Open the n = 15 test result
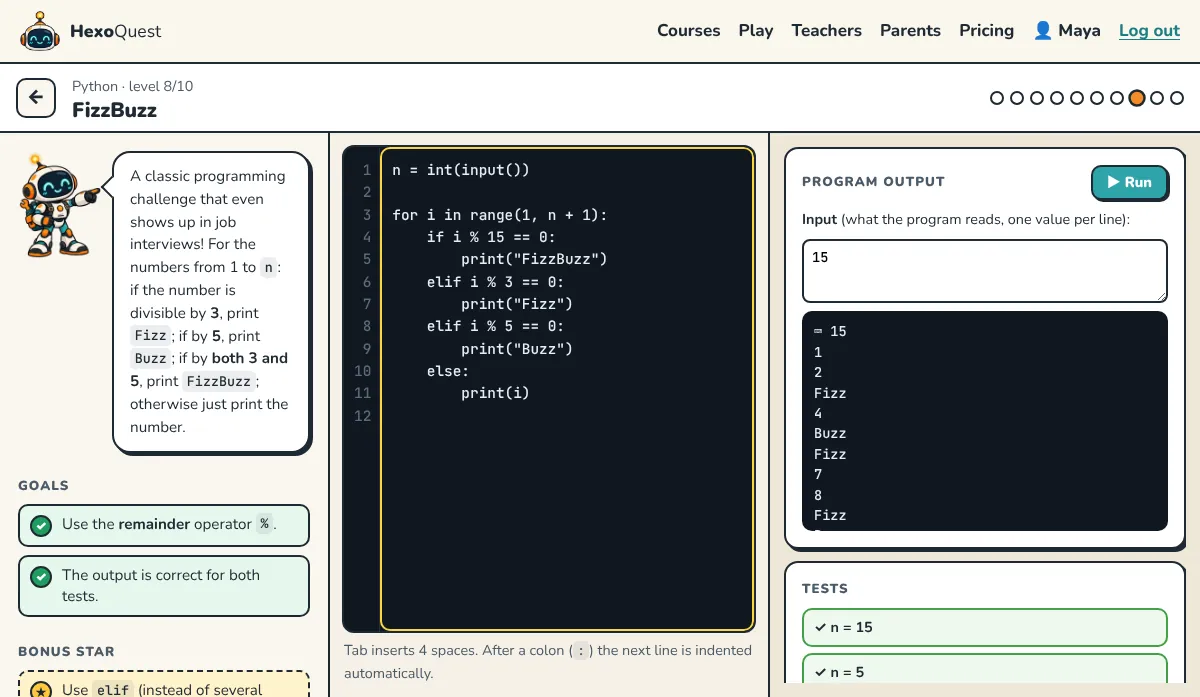The width and height of the screenshot is (1200, 697). pyautogui.click(x=985, y=627)
